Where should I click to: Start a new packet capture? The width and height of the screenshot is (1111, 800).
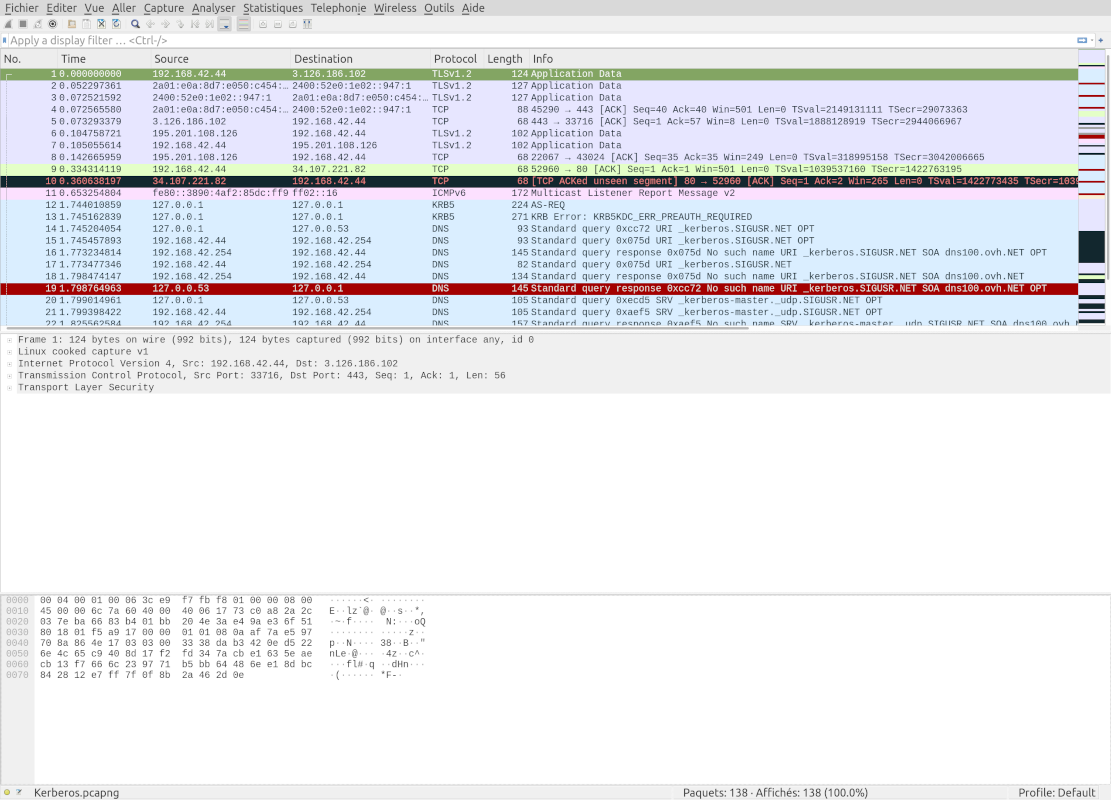[x=8, y=24]
